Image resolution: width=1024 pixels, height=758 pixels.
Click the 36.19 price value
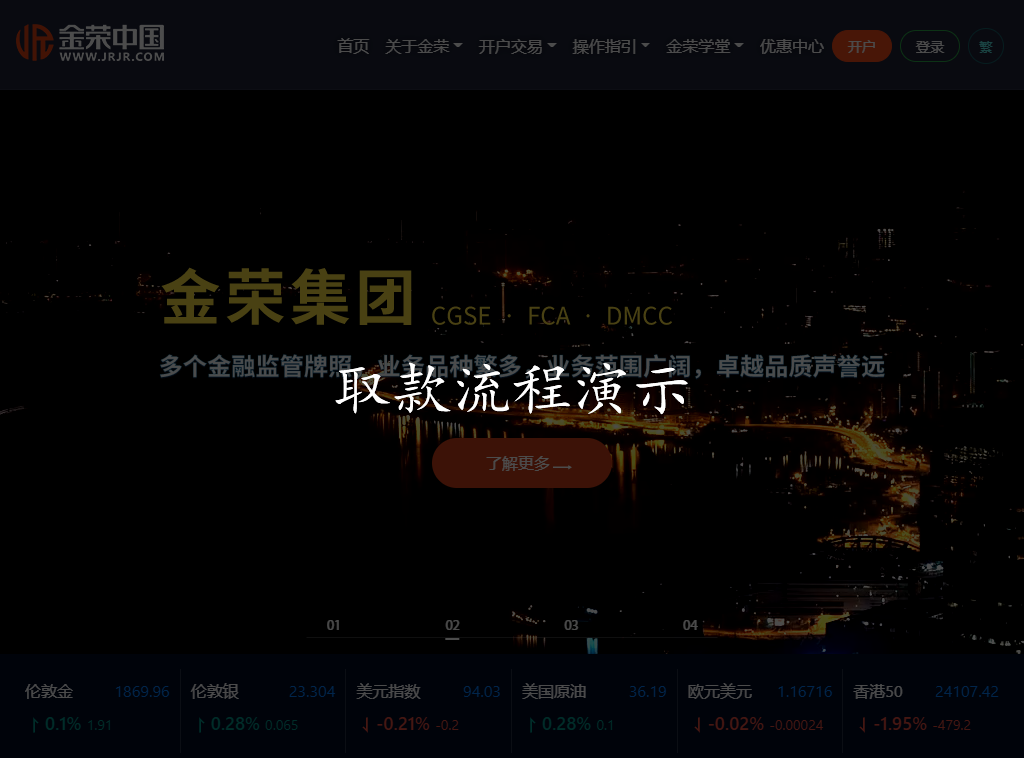click(648, 691)
